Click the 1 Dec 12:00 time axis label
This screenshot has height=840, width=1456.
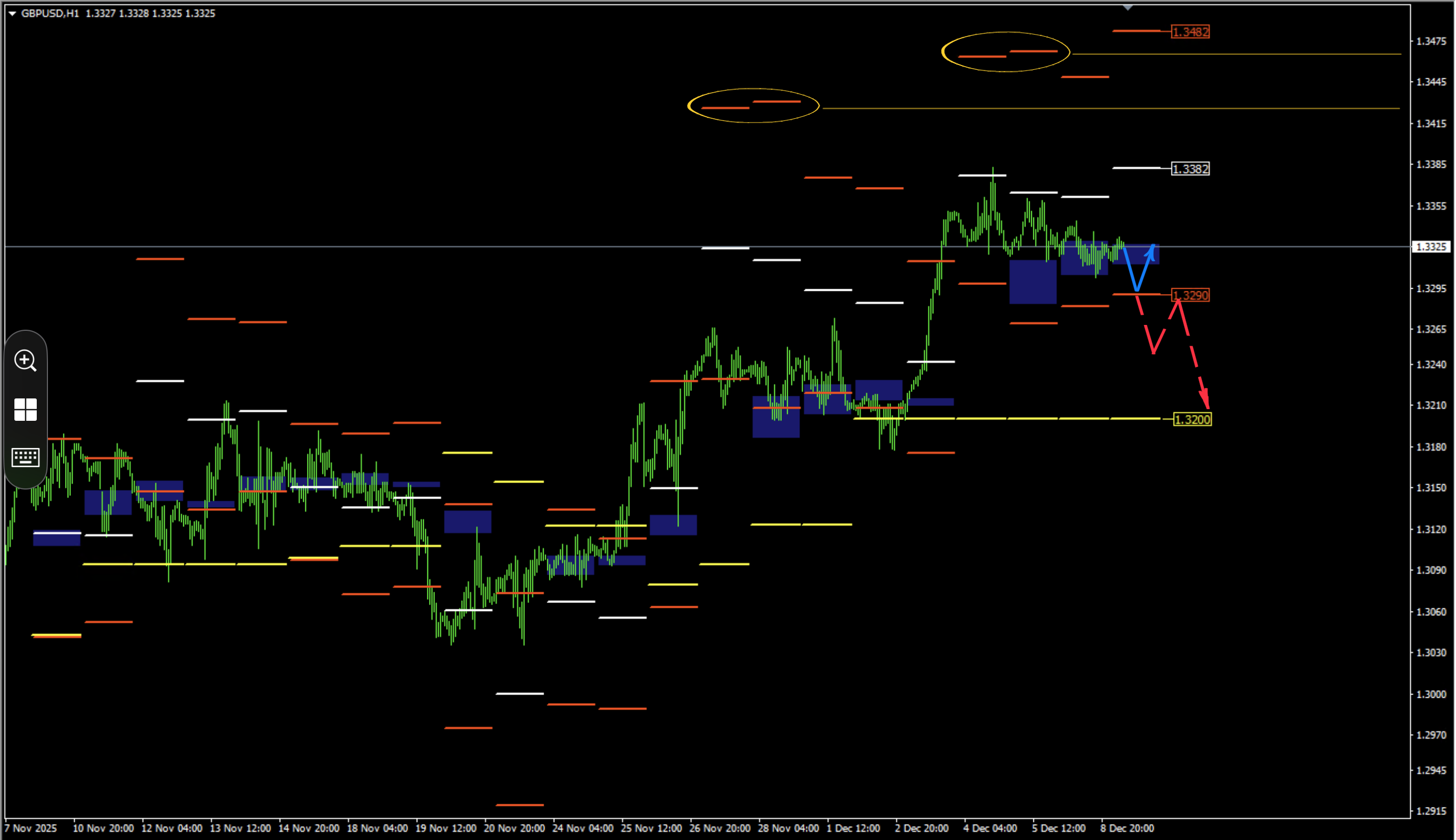pos(853,828)
